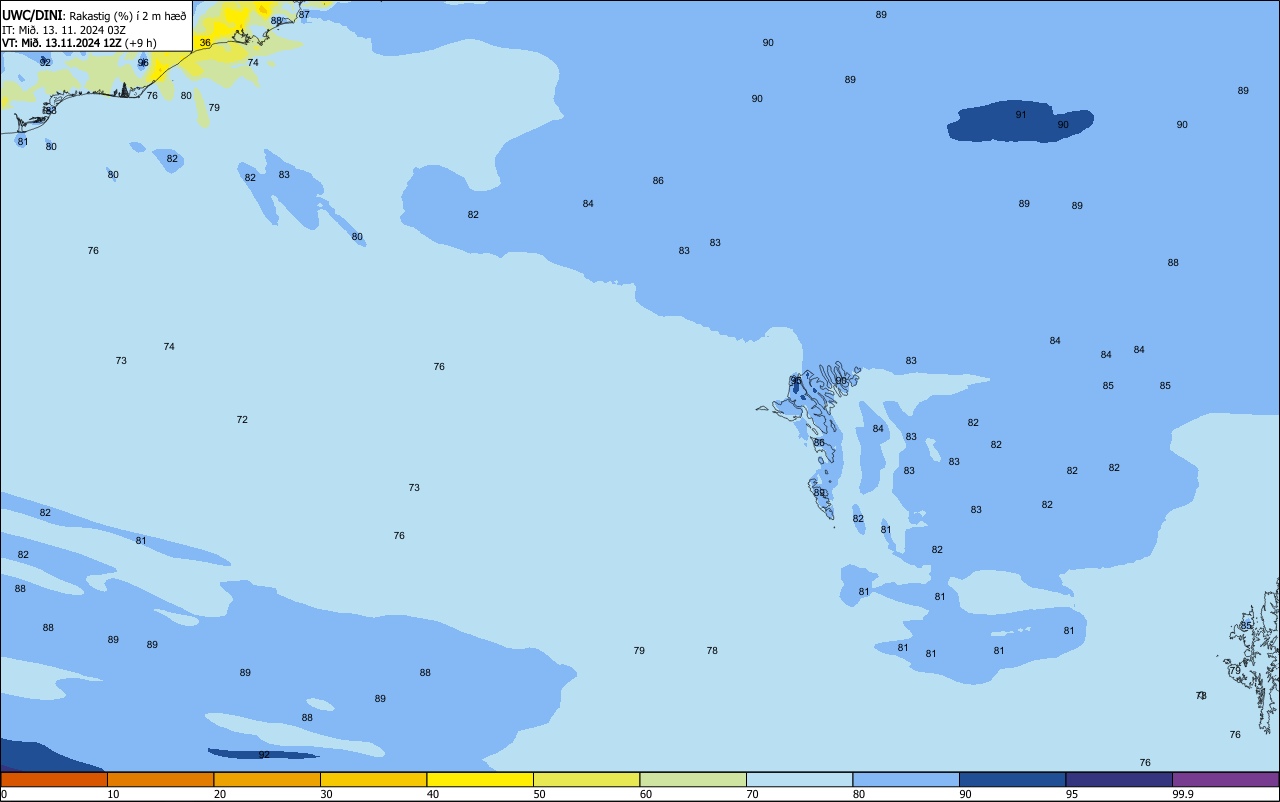Pick the purple above-99.9 legend swatch

[x=1225, y=779]
